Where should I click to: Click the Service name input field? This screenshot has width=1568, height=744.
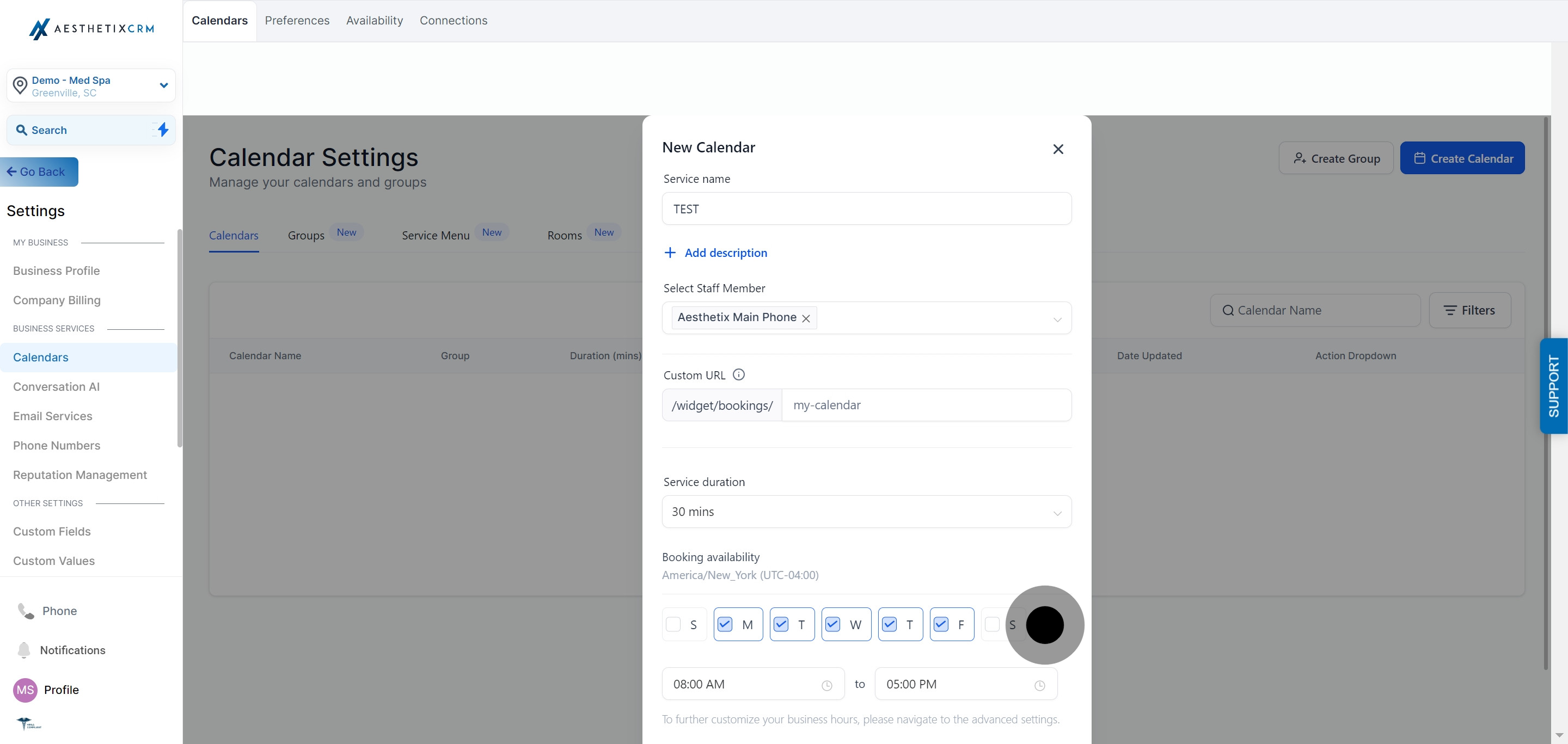pos(867,208)
